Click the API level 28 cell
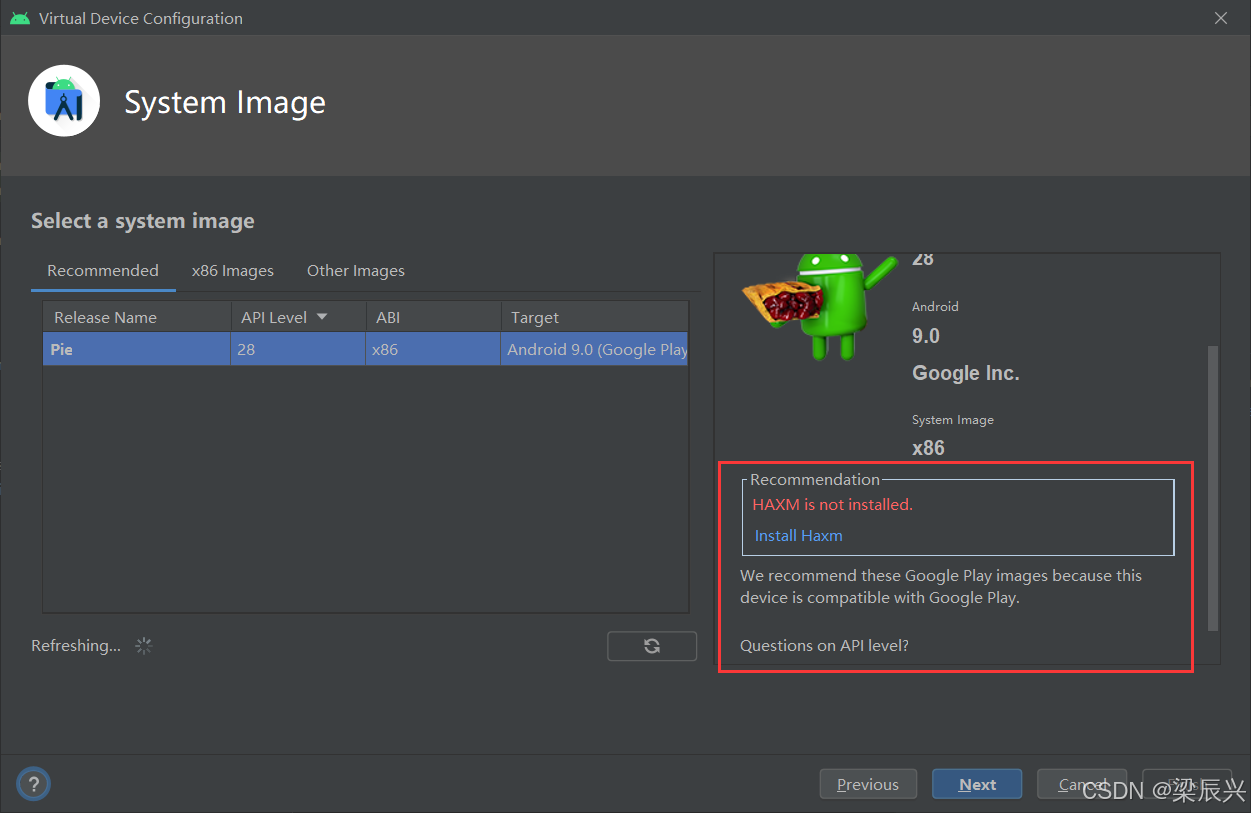This screenshot has width=1251, height=813. [298, 349]
